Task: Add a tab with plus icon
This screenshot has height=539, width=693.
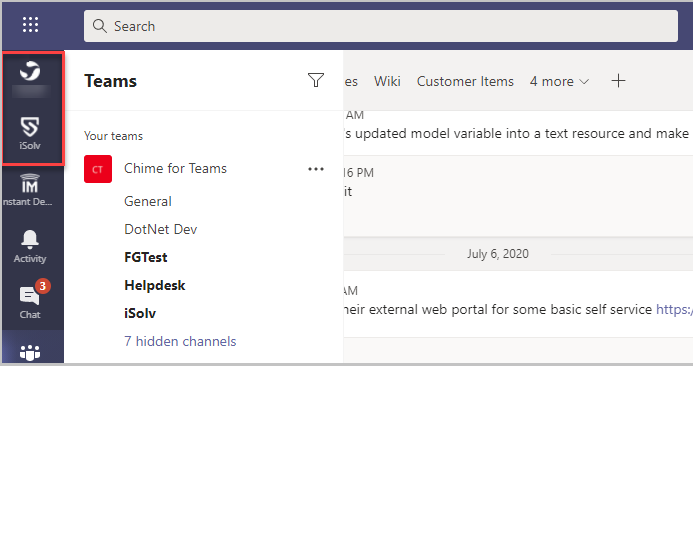Action: [x=618, y=81]
